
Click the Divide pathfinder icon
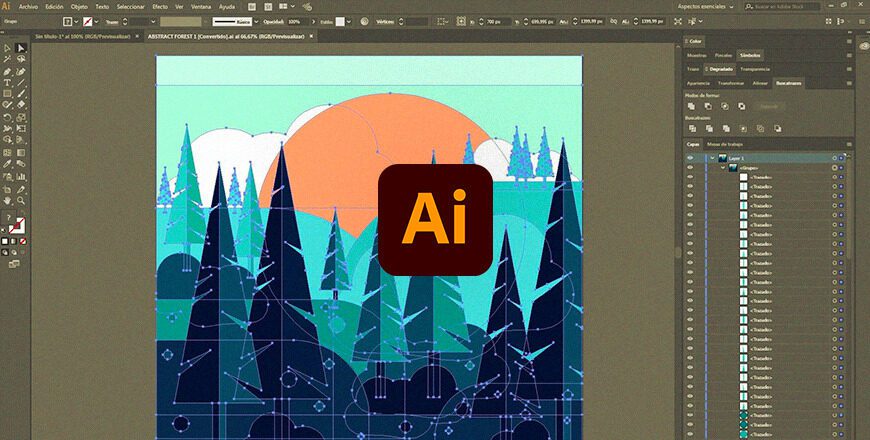coord(692,128)
